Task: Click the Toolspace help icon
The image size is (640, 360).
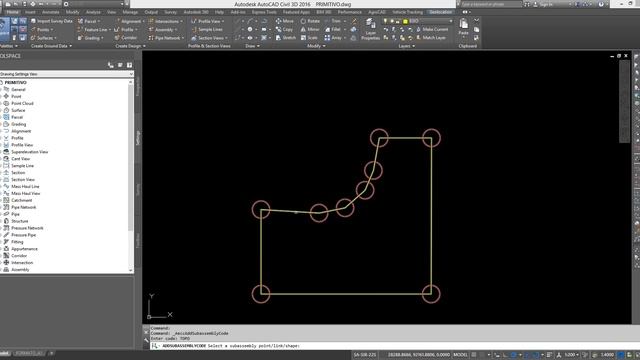Action: click(129, 65)
